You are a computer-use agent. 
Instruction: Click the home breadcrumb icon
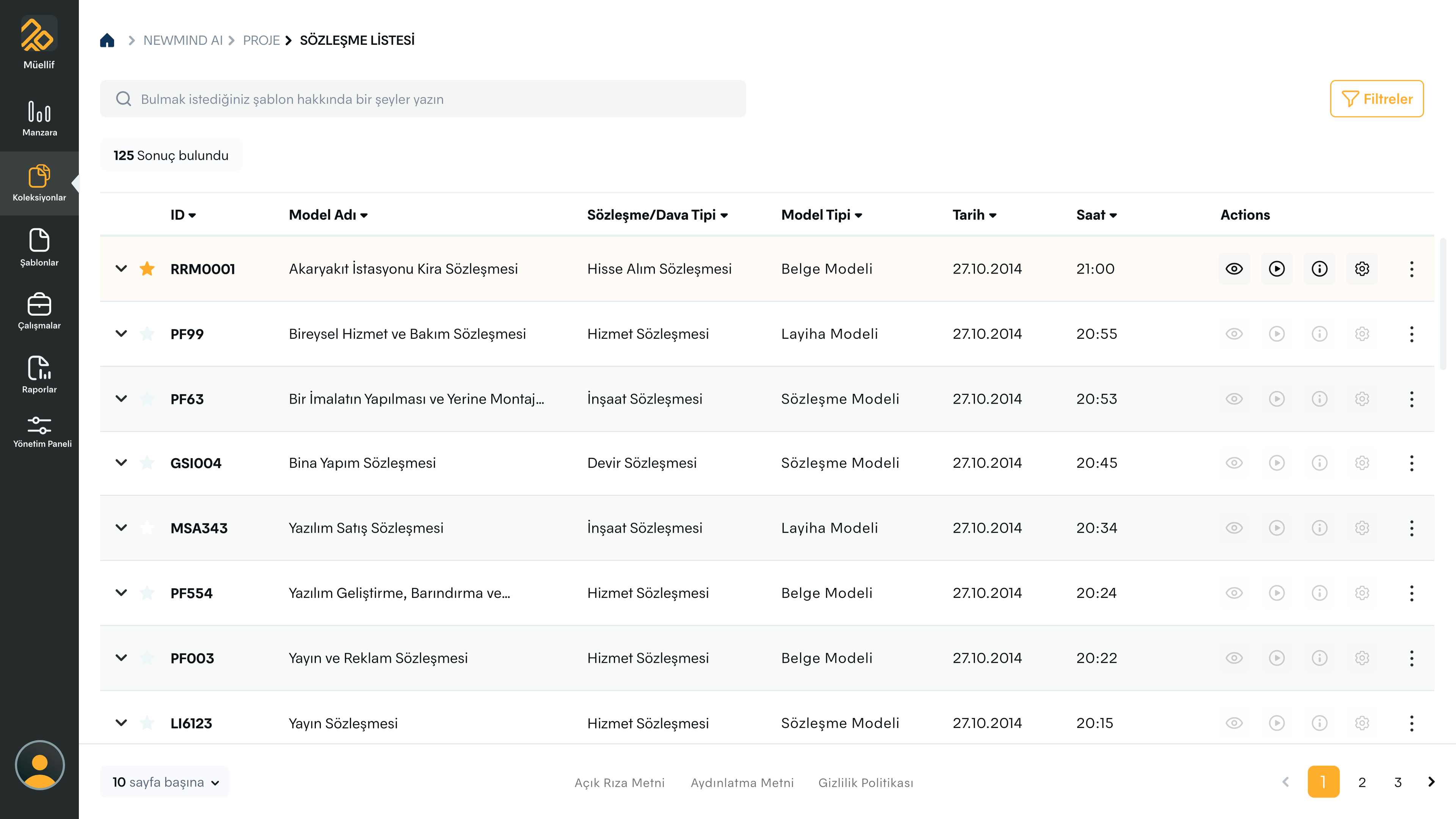point(107,40)
